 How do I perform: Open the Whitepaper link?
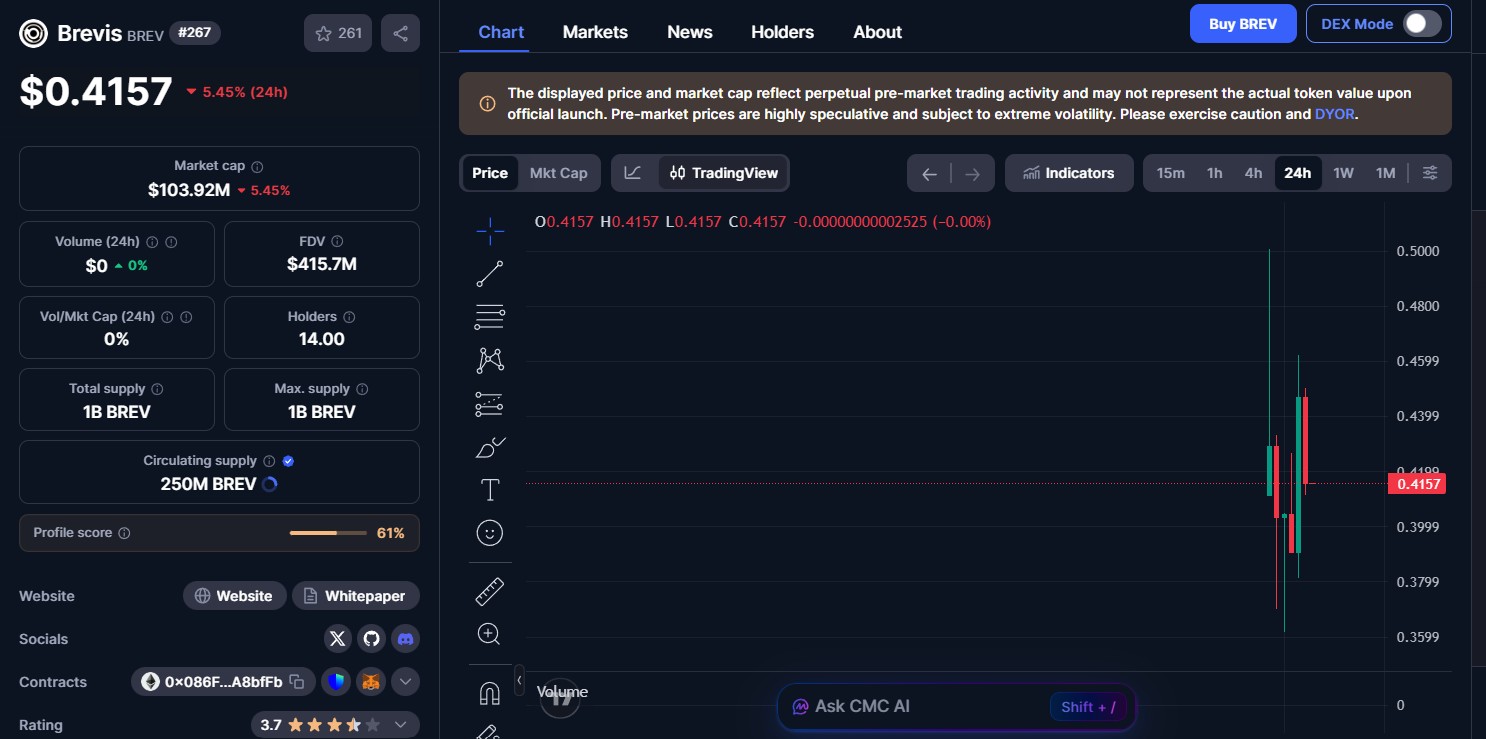point(356,595)
